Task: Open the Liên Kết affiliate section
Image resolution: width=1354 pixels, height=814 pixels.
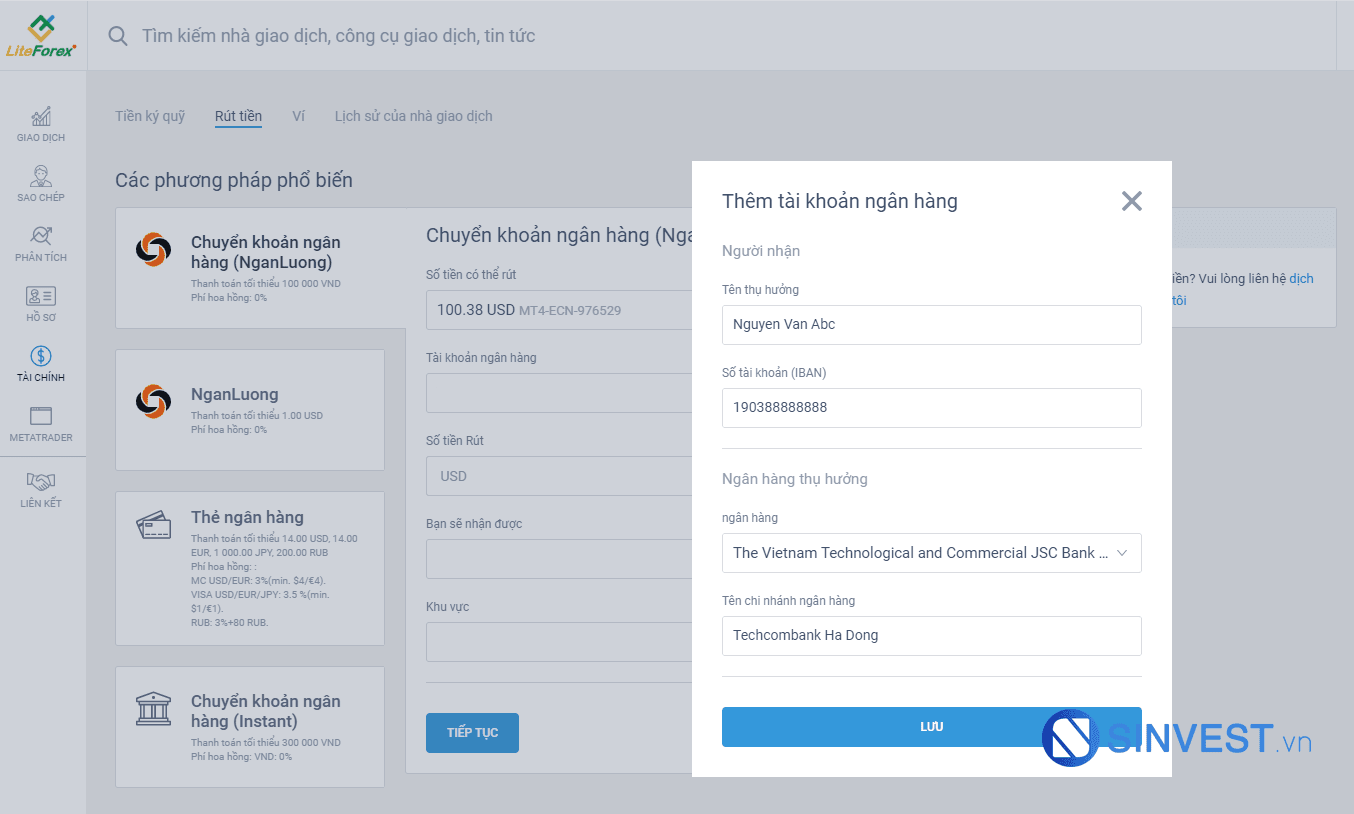Action: tap(41, 489)
